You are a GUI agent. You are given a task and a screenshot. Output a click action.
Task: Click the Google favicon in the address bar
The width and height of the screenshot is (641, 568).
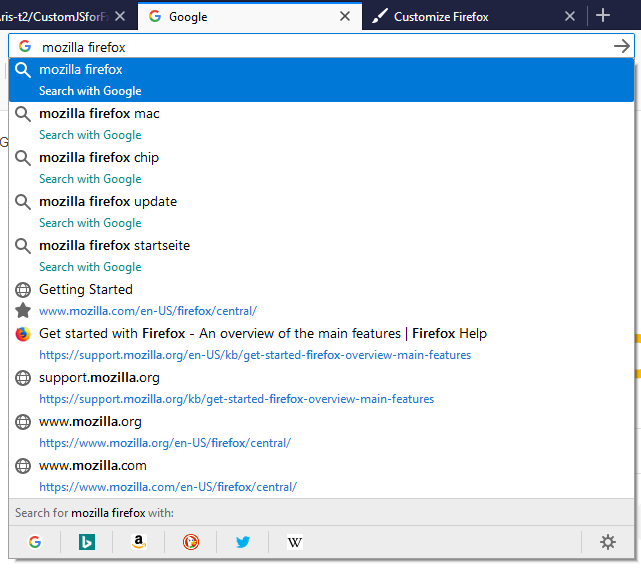pyautogui.click(x=25, y=46)
